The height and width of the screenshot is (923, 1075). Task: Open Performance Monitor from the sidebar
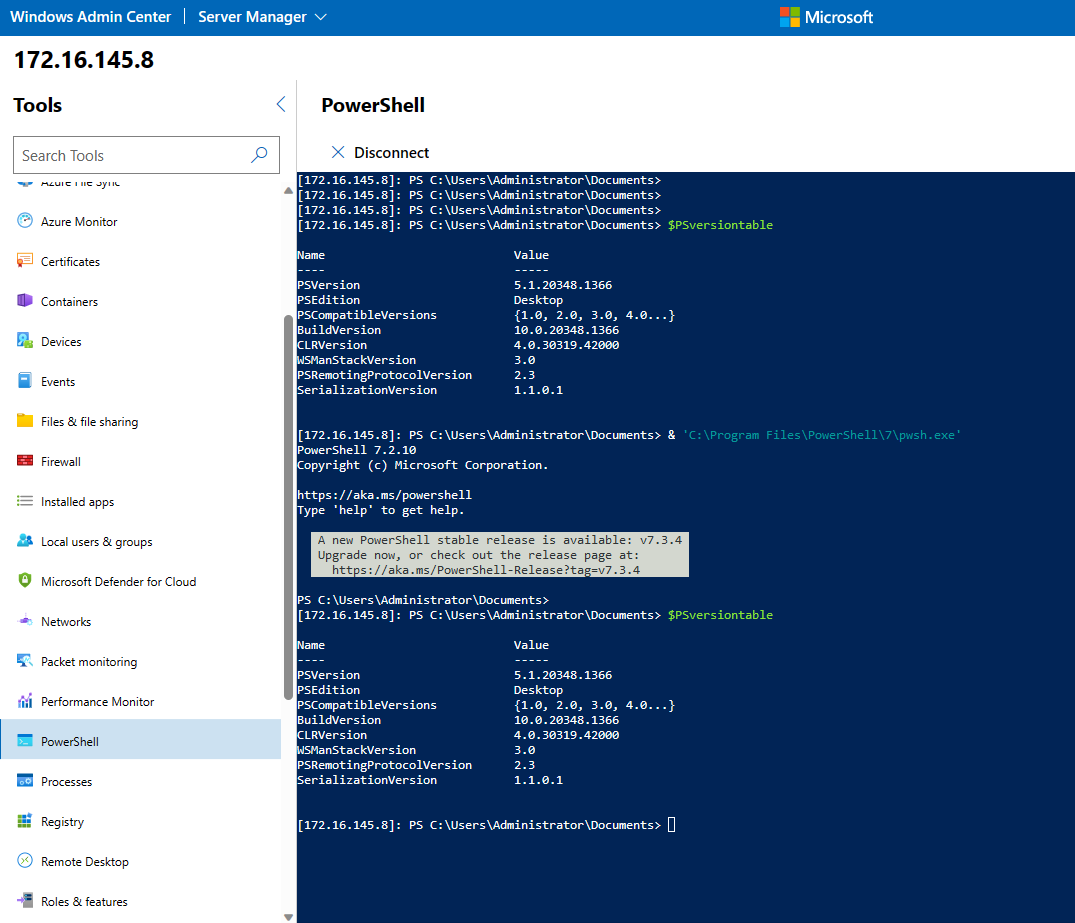96,701
